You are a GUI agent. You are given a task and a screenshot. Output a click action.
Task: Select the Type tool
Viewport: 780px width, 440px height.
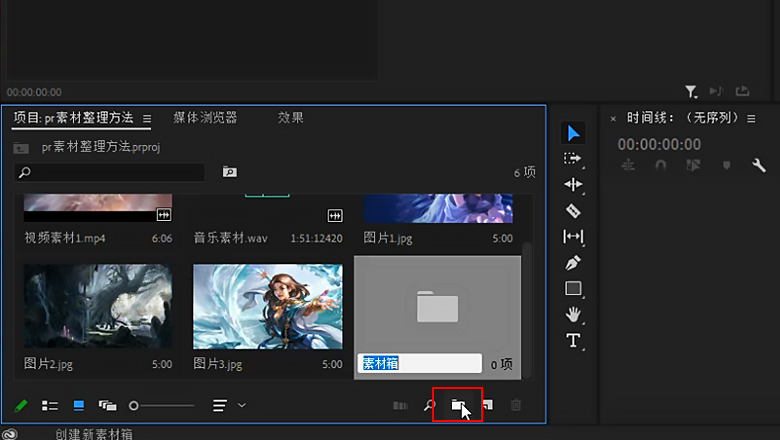[573, 341]
